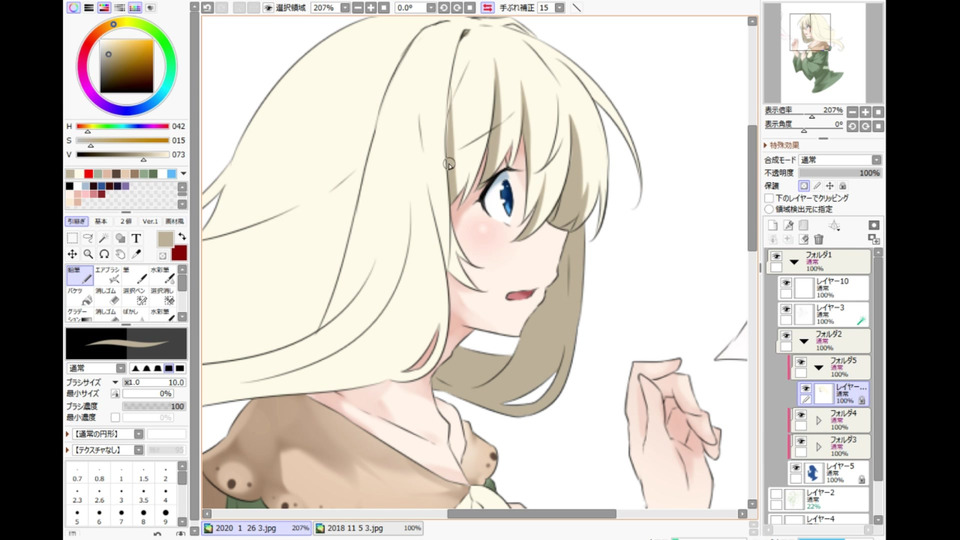Click the dark red background color swatch
This screenshot has width=960, height=540.
[179, 253]
